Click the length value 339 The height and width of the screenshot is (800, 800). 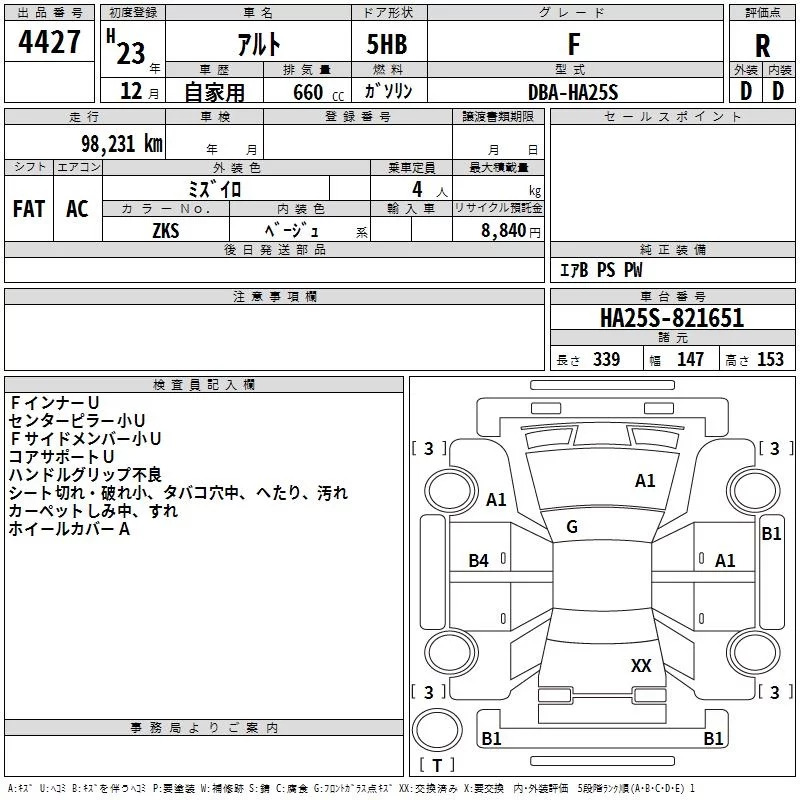coord(606,359)
